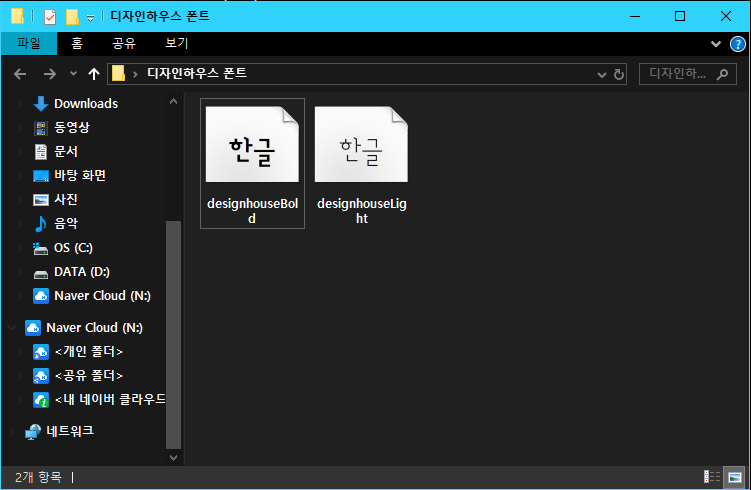This screenshot has height=490, width=751.
Task: Open <내 네이버 클라우드 entry
Action: [110, 399]
